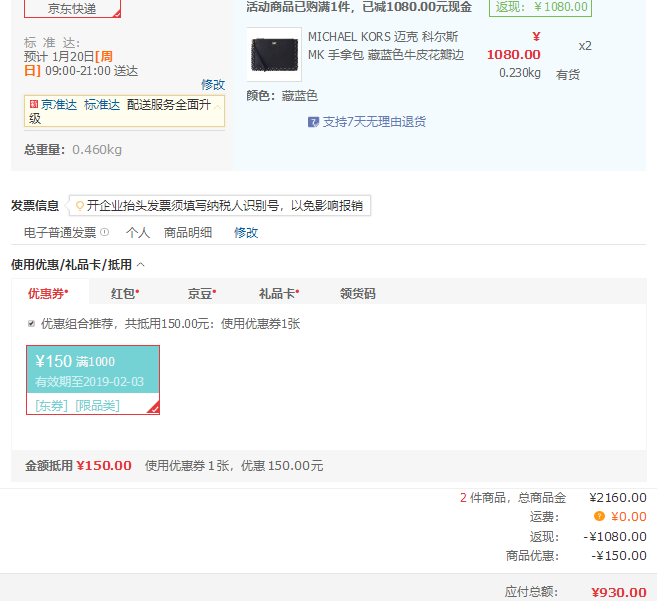This screenshot has height=601, width=657.
Task: Click 修改 link under delivery time
Action: (x=213, y=85)
